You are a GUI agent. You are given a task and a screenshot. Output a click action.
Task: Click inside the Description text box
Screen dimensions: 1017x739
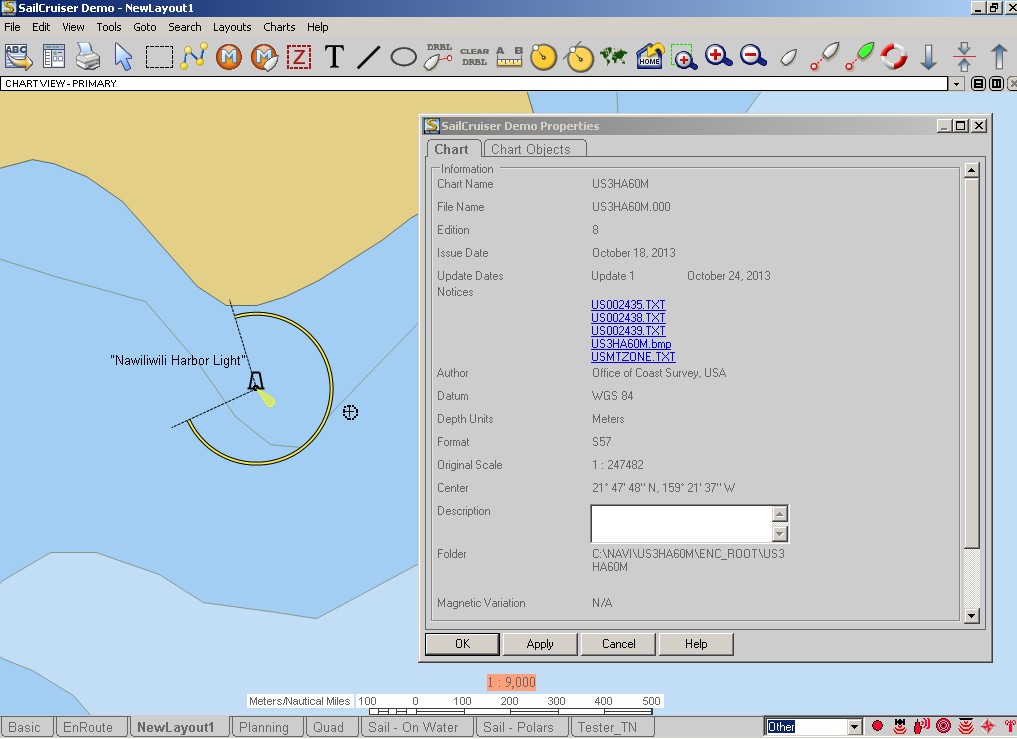point(682,524)
